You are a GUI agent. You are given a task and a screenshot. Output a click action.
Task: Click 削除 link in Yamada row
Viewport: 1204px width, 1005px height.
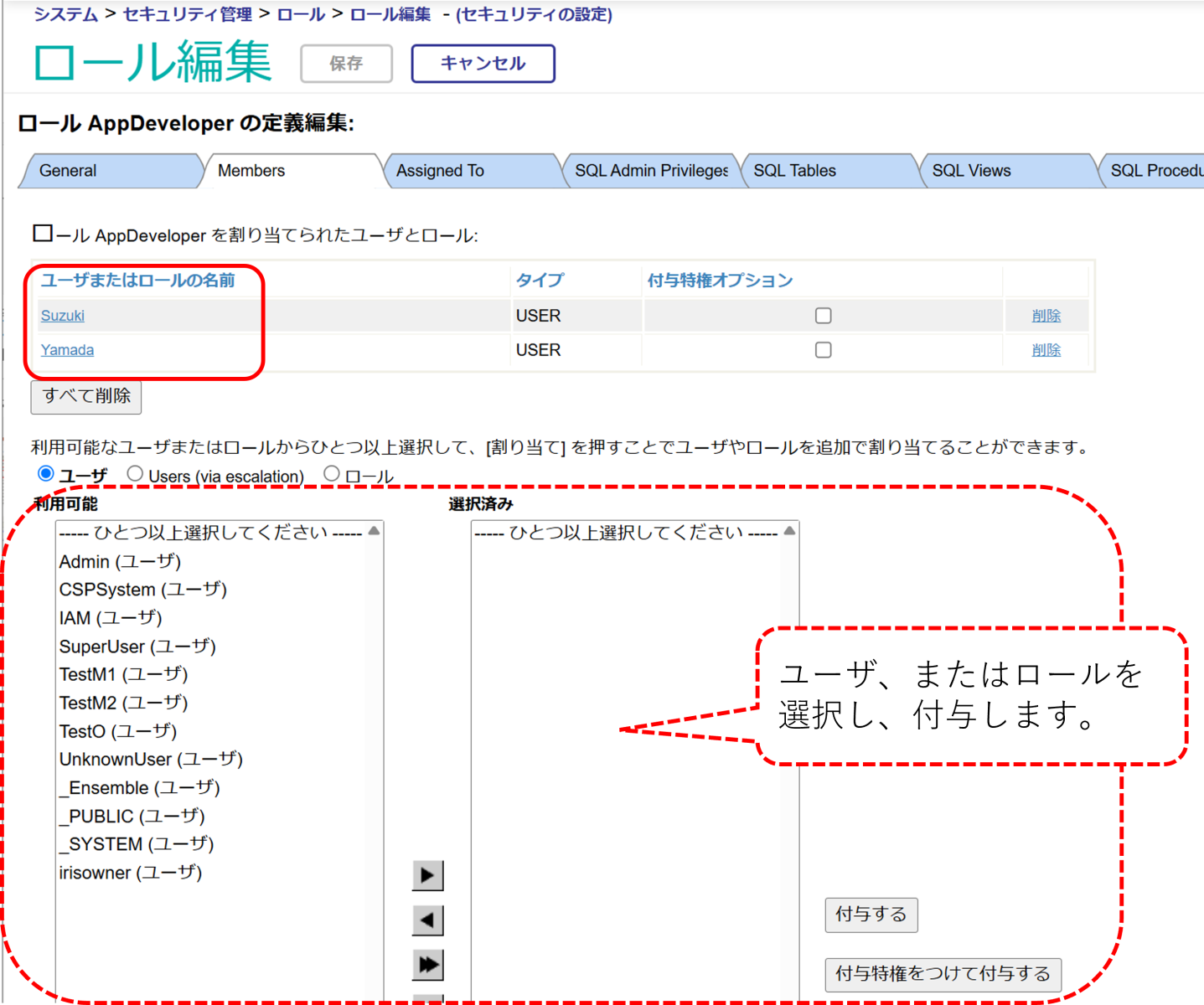click(x=1046, y=350)
